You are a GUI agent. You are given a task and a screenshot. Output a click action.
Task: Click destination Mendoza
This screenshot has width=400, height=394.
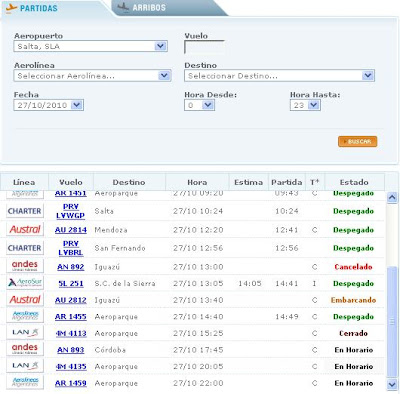click(111, 230)
